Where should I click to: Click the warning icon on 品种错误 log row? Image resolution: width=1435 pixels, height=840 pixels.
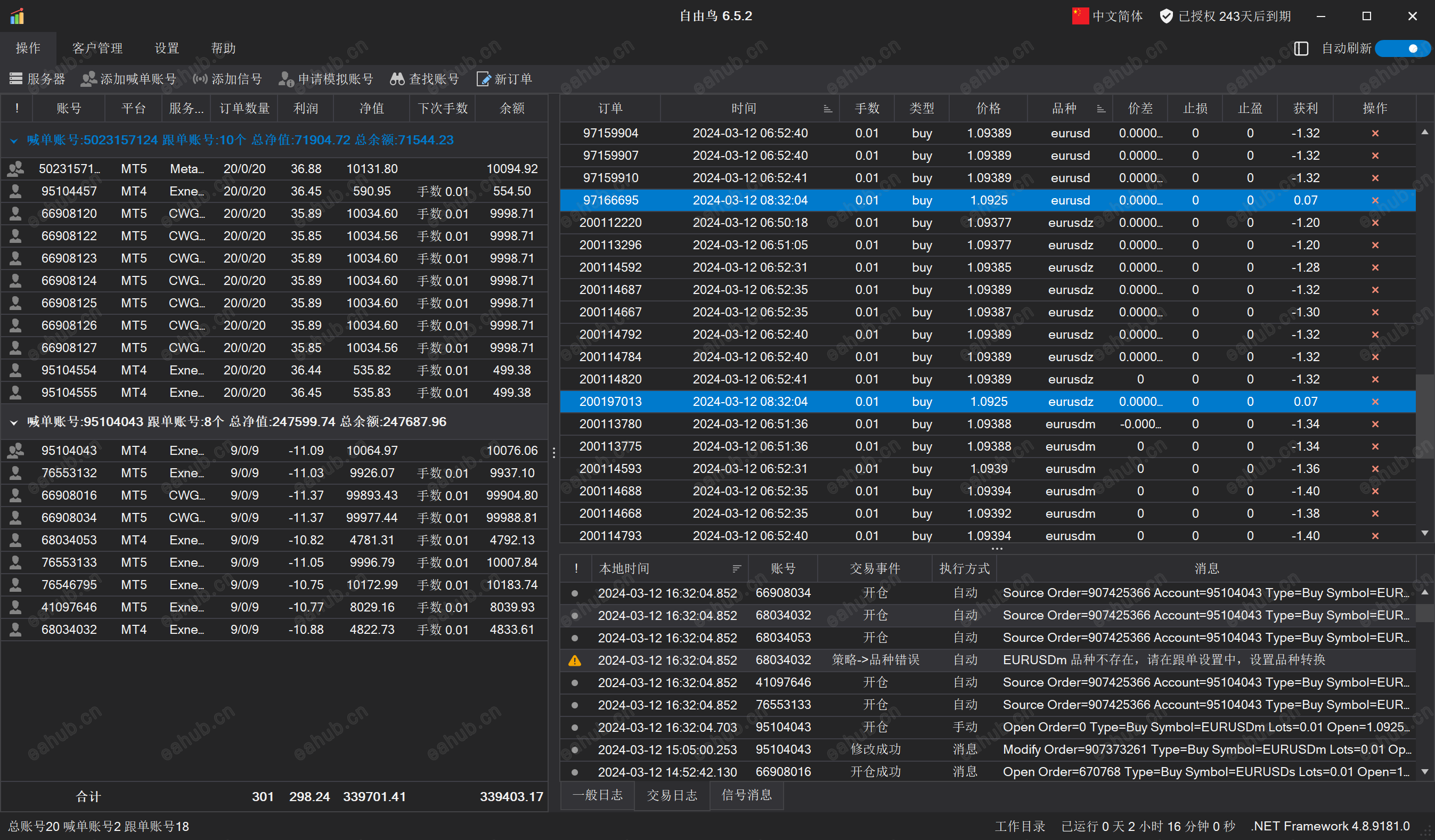coord(575,660)
